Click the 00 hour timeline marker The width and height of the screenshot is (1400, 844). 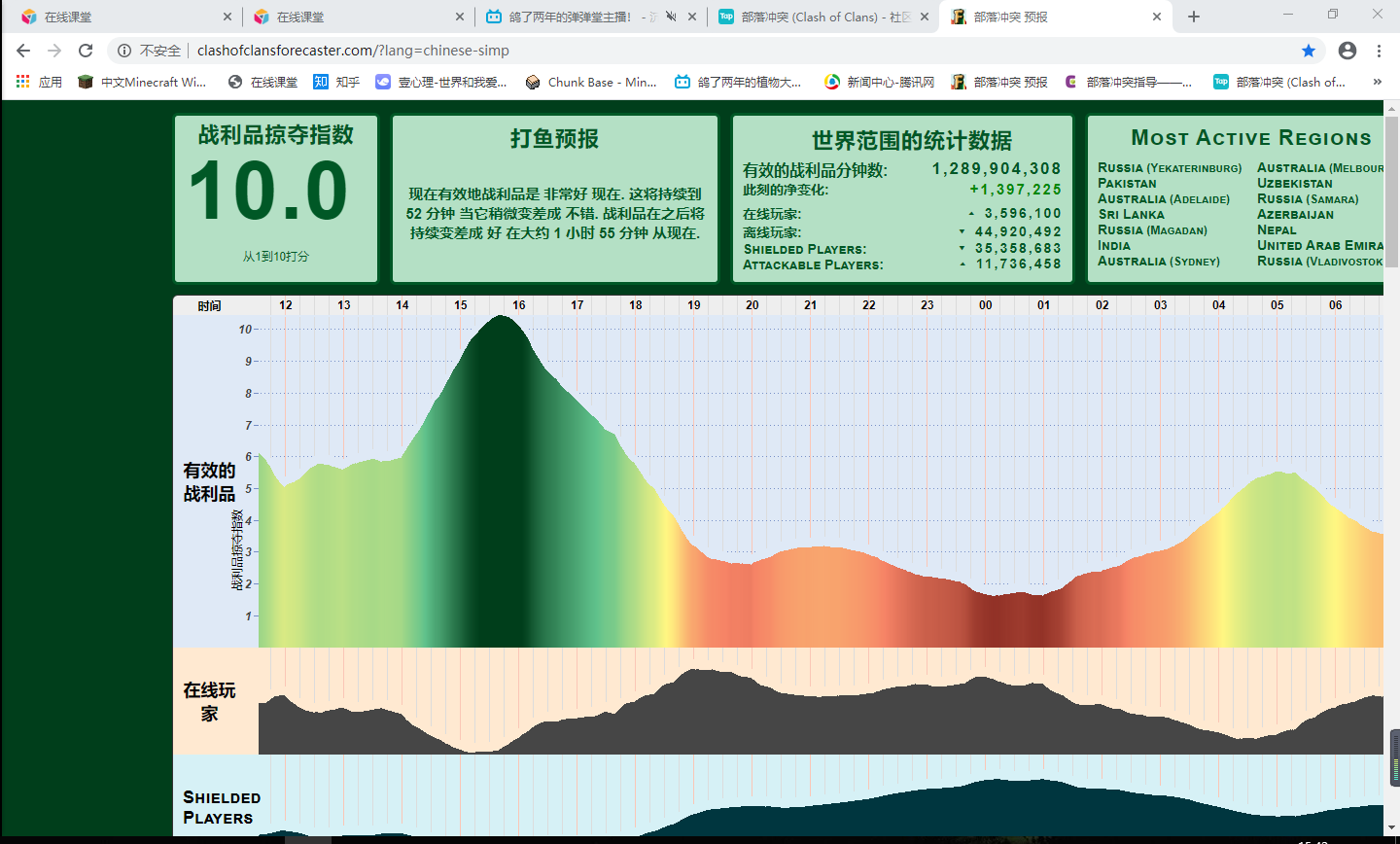tap(986, 305)
